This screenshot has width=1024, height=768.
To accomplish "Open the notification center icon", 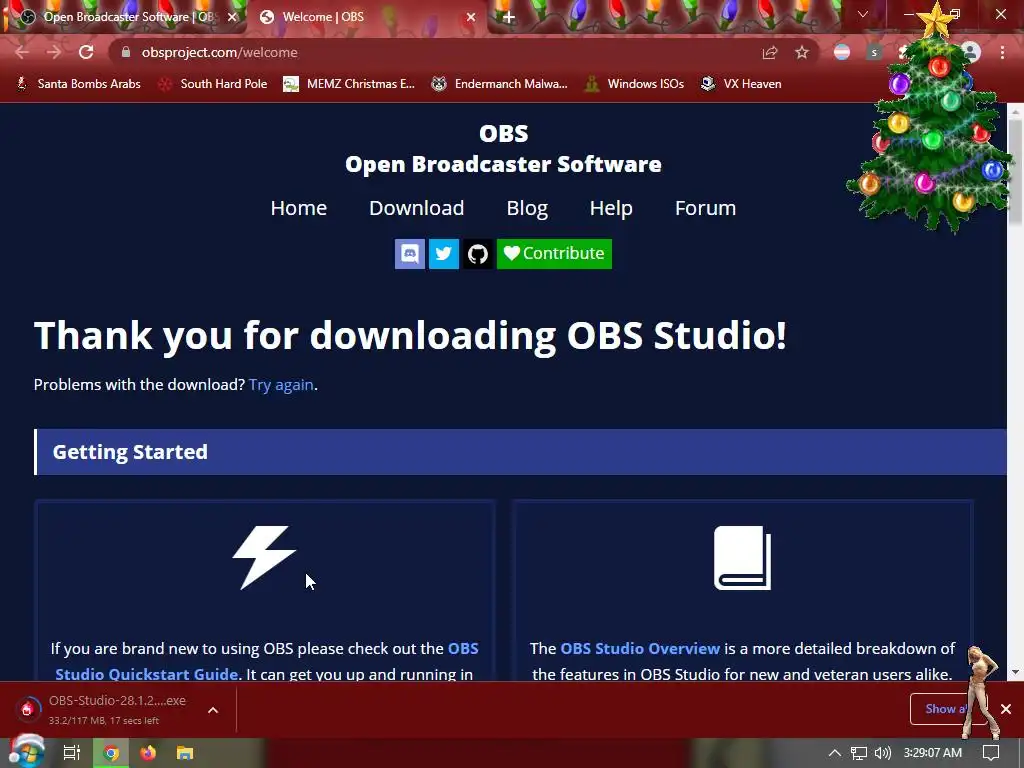I will click(x=991, y=753).
